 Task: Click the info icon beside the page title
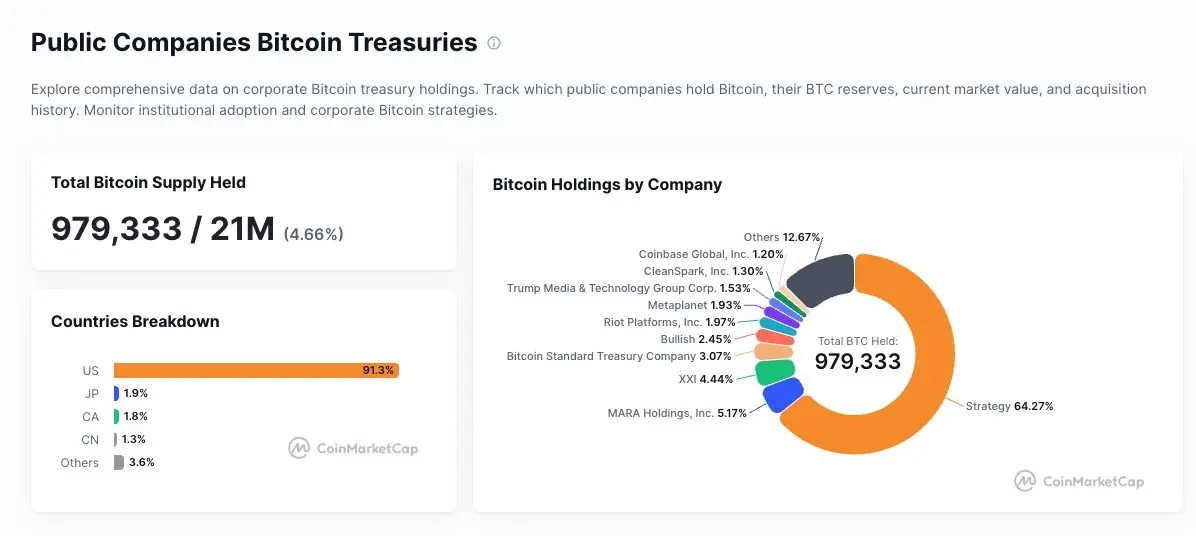494,43
